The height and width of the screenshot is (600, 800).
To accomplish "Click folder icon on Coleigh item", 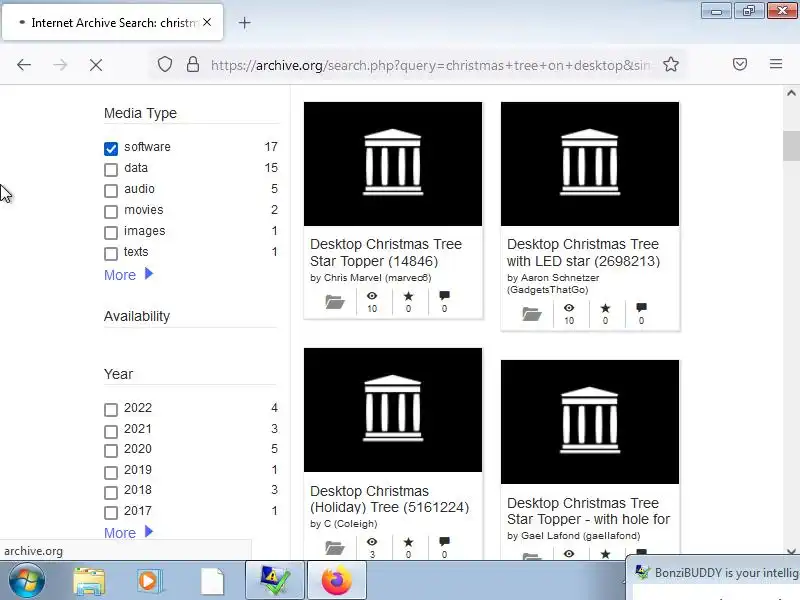I will click(x=335, y=548).
